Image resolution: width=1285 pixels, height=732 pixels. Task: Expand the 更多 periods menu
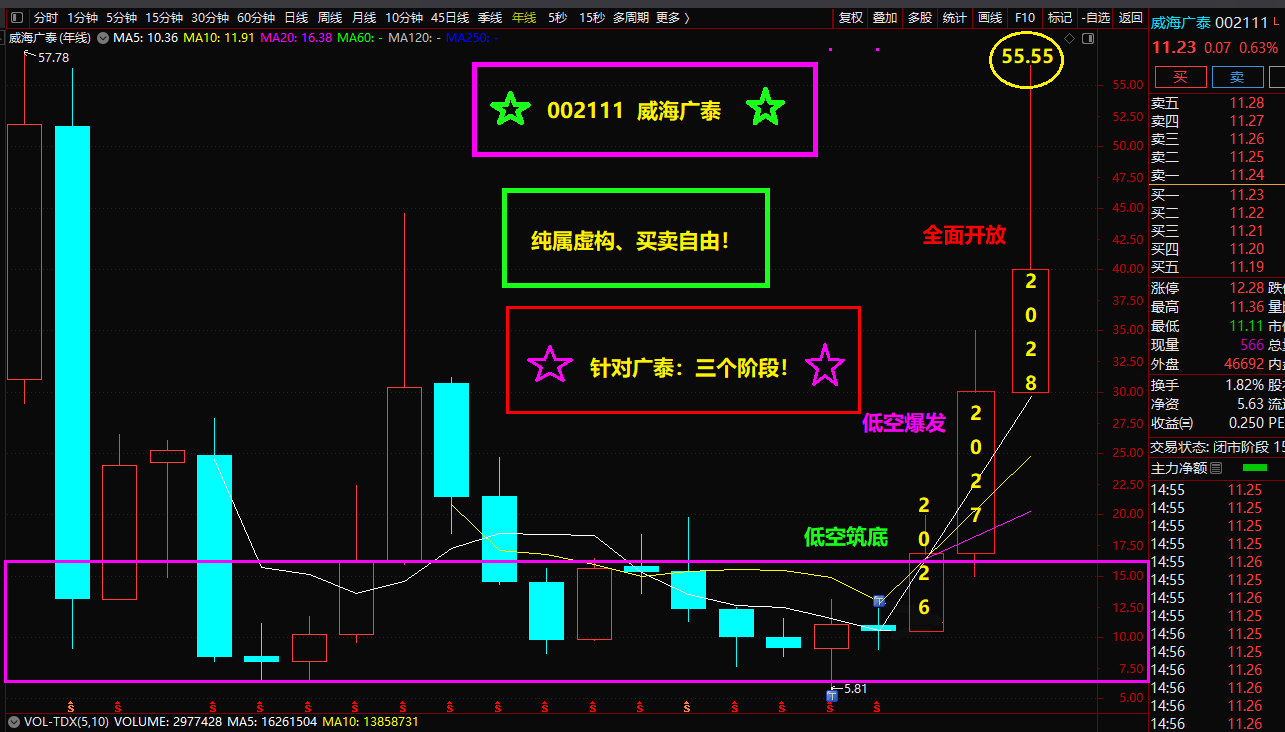pos(673,18)
